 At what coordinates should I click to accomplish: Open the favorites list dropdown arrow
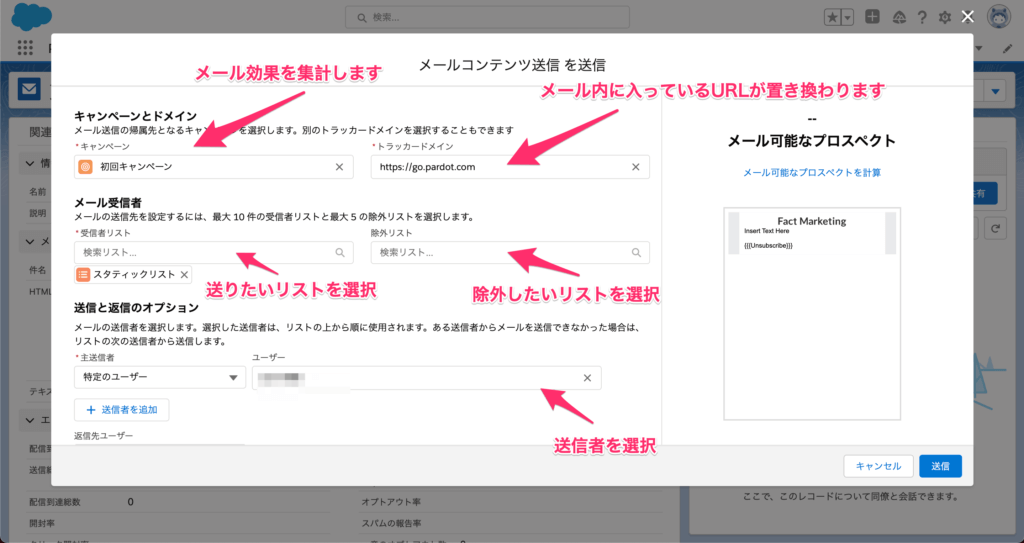point(847,18)
